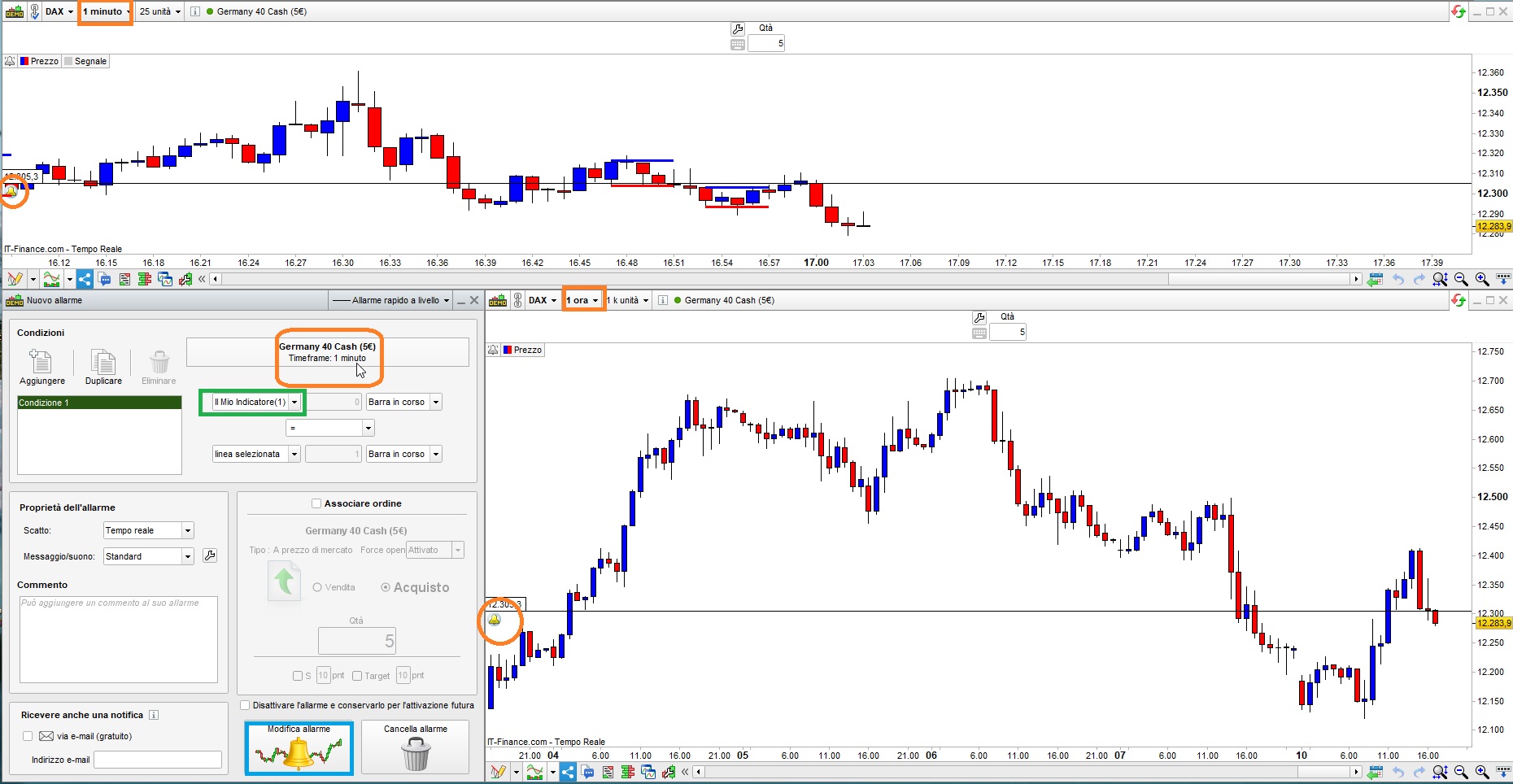This screenshot has width=1513, height=784.
Task: Toggle S stop checkbox in order panel
Action: [298, 676]
